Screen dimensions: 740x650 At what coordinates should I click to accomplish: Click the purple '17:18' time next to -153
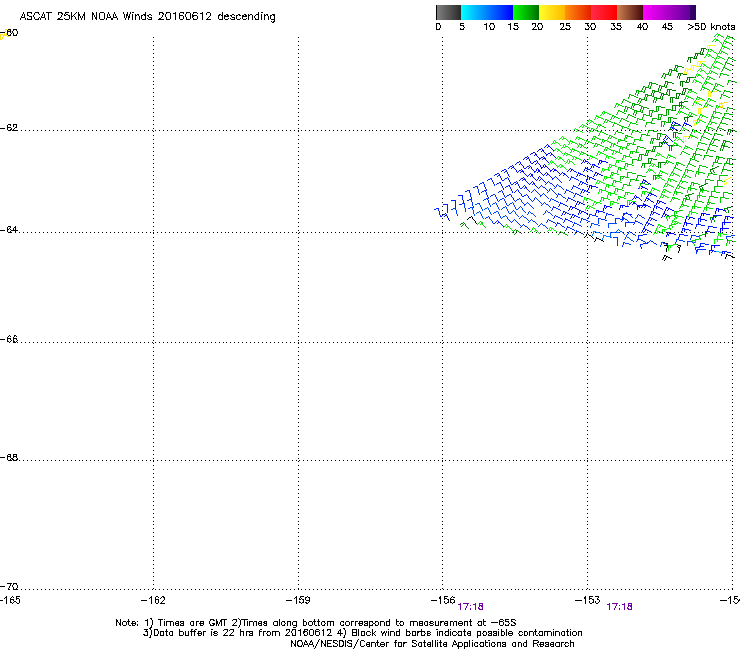(x=620, y=607)
